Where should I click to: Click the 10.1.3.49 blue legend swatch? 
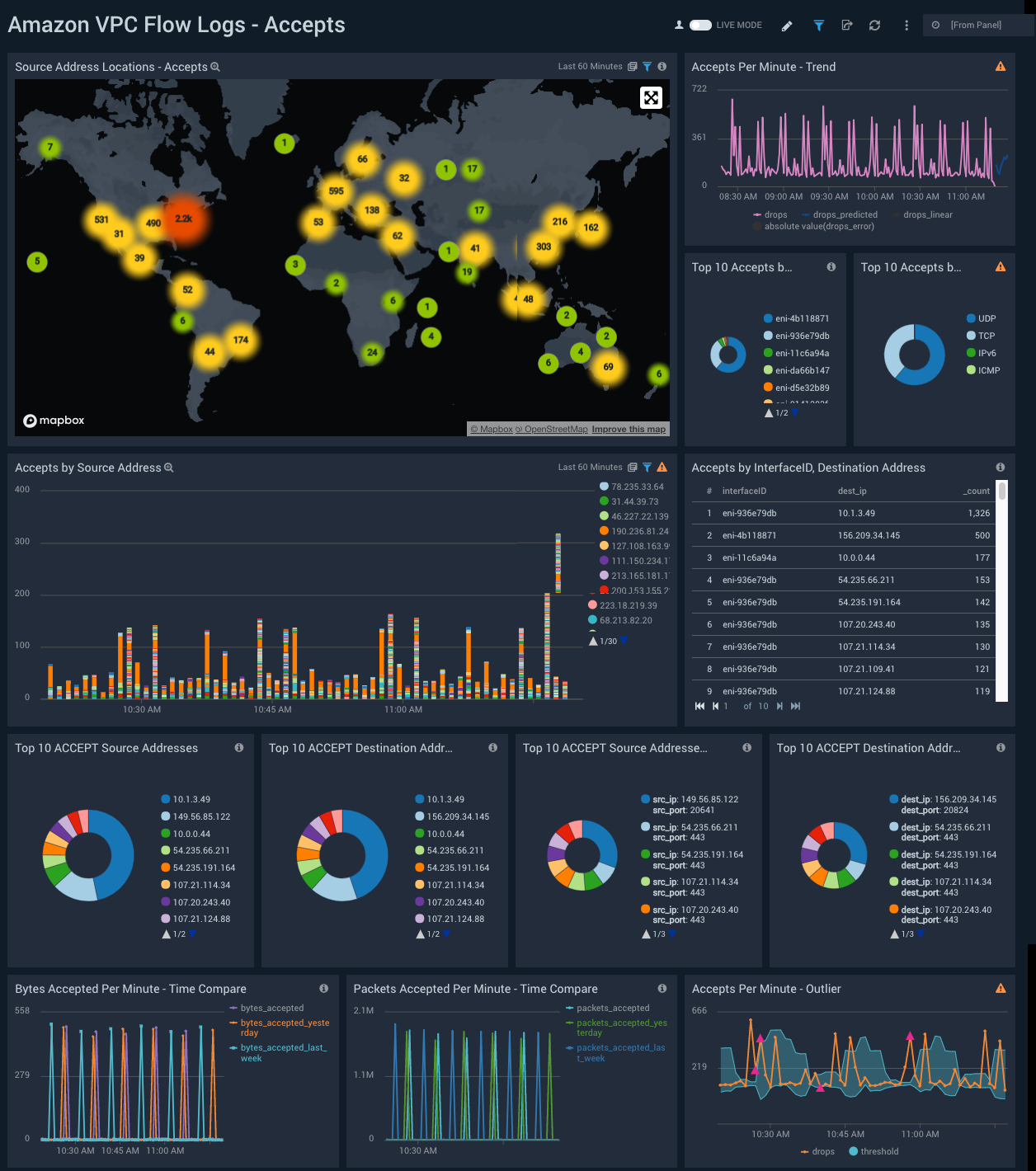click(166, 799)
